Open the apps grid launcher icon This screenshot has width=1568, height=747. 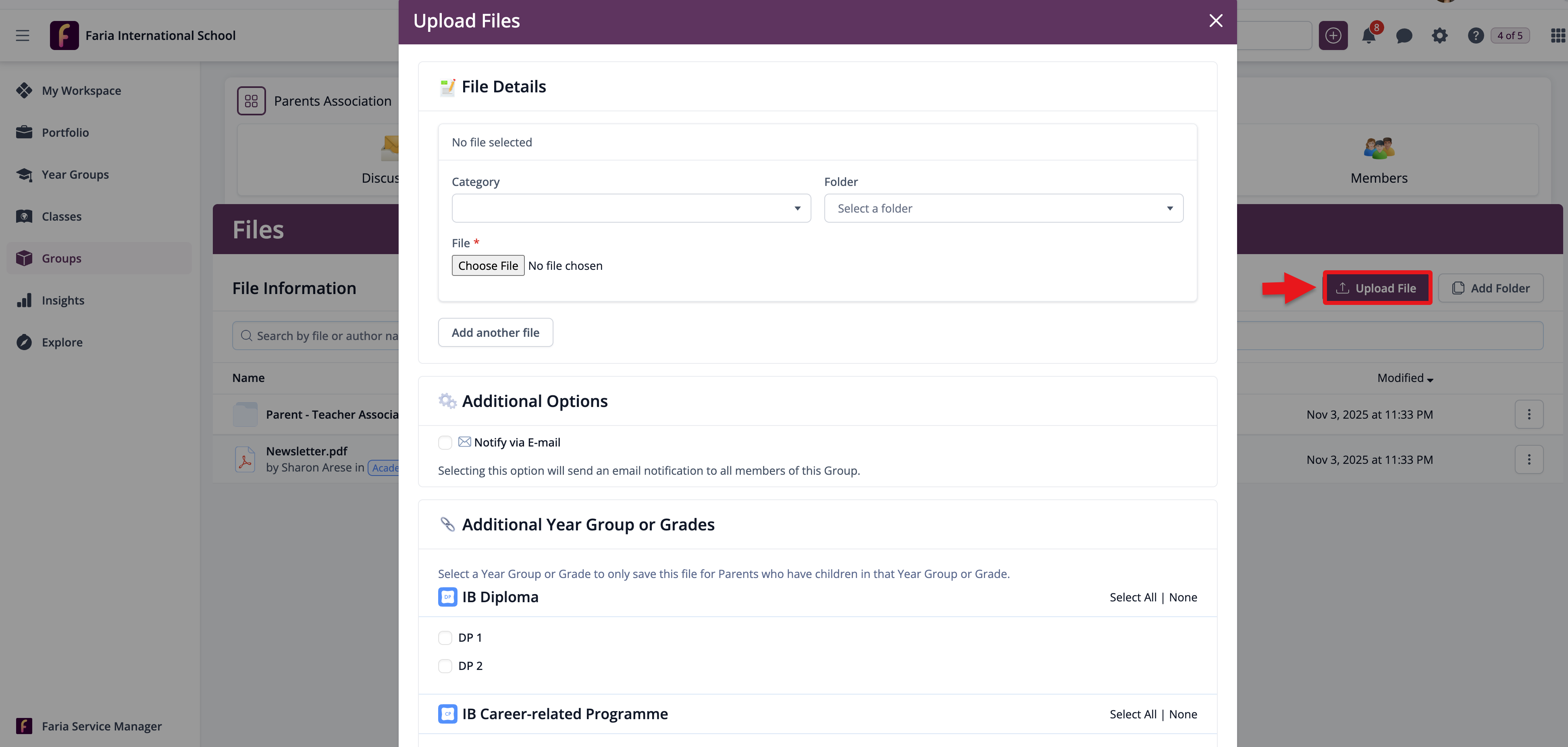coord(1557,36)
